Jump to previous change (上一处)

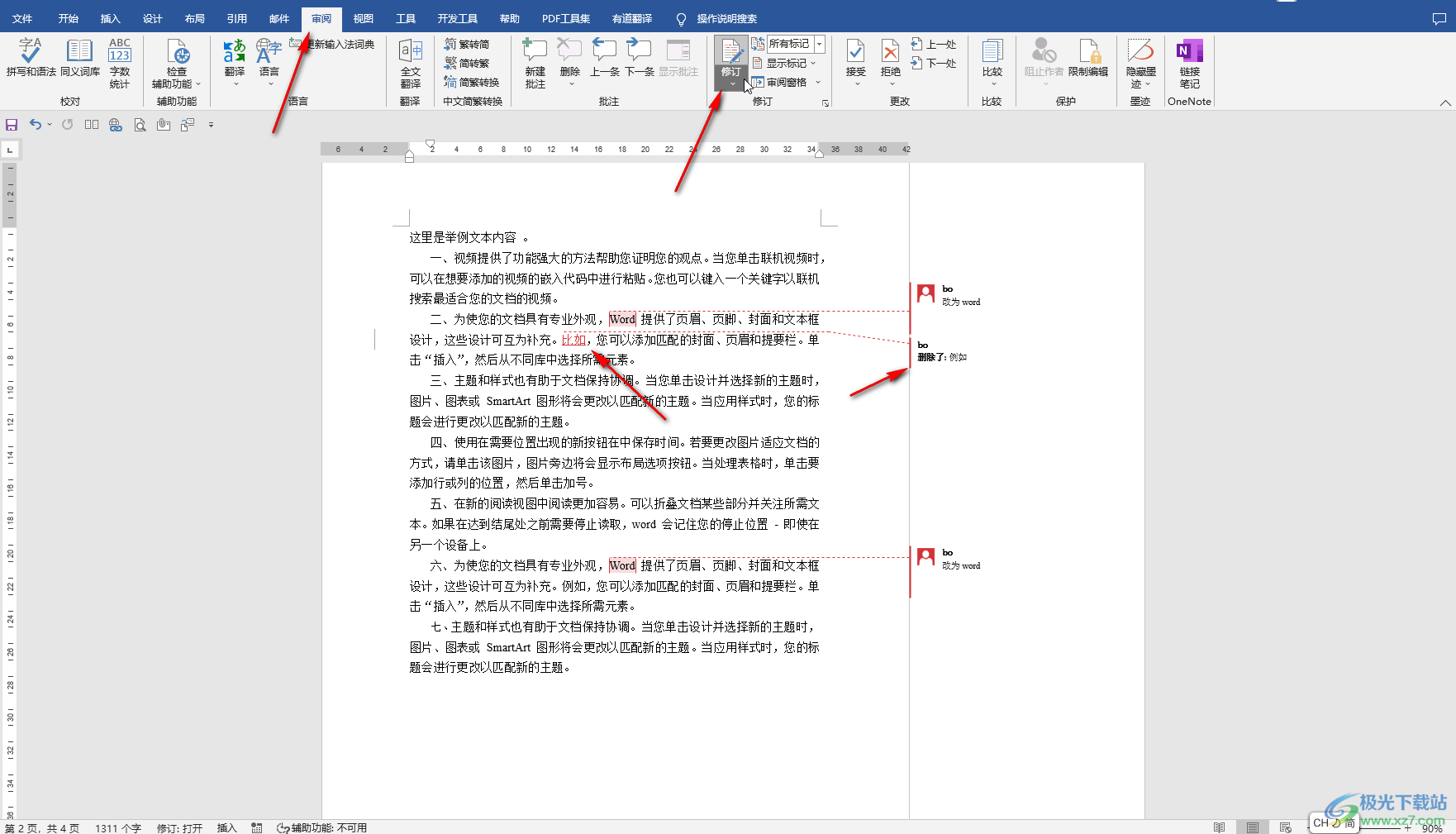pyautogui.click(x=934, y=44)
